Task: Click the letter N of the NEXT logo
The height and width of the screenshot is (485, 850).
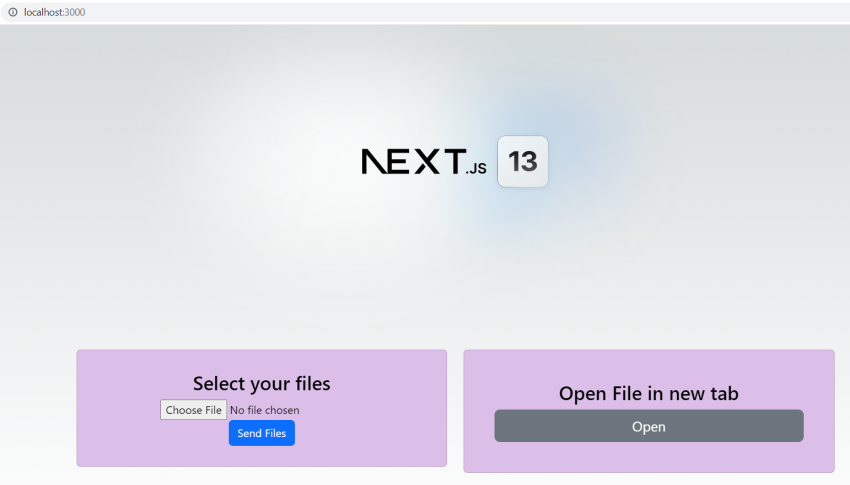Action: [374, 161]
